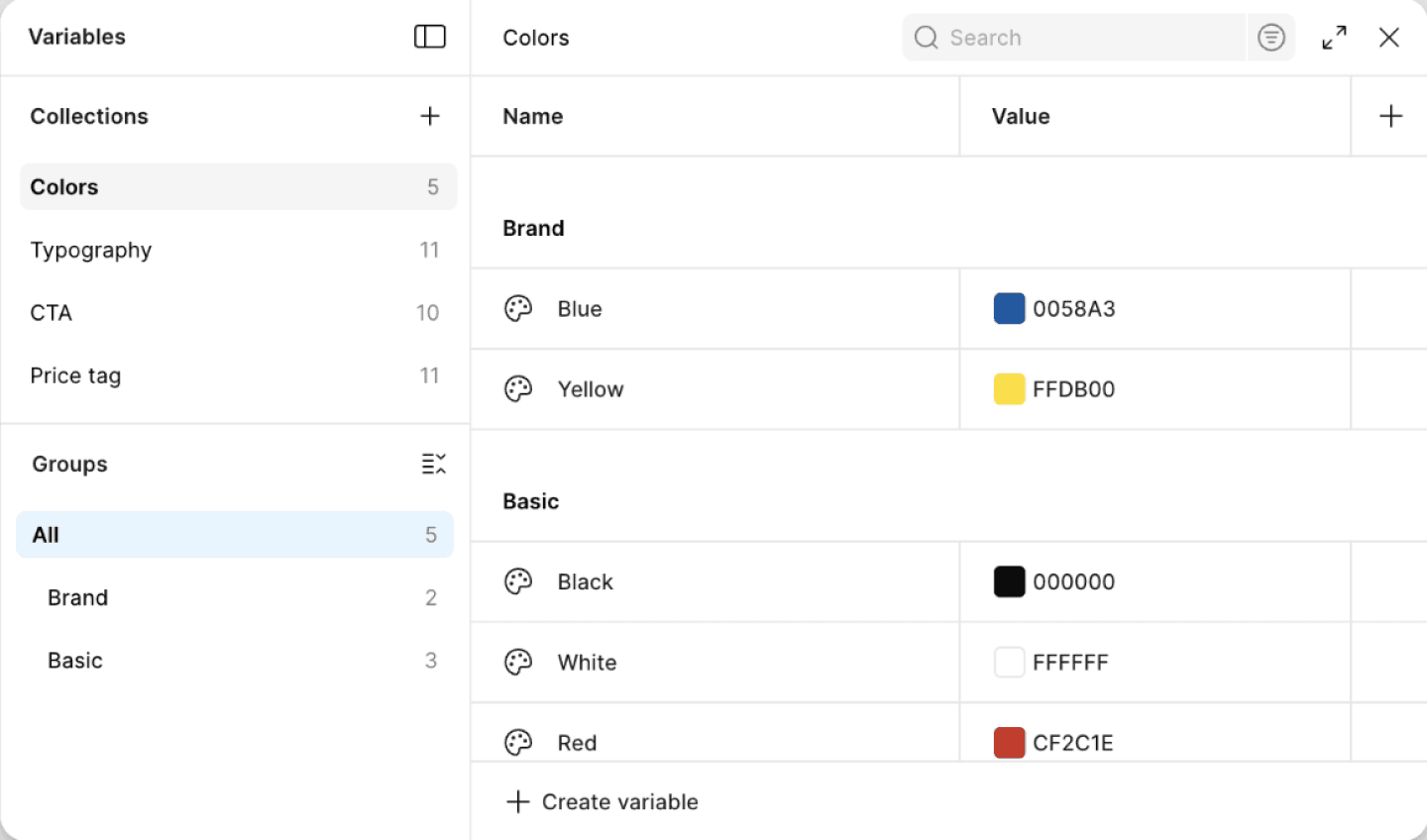Open the yellow FFDB00 color swatch
Viewport: 1427px width, 840px height.
[1009, 388]
